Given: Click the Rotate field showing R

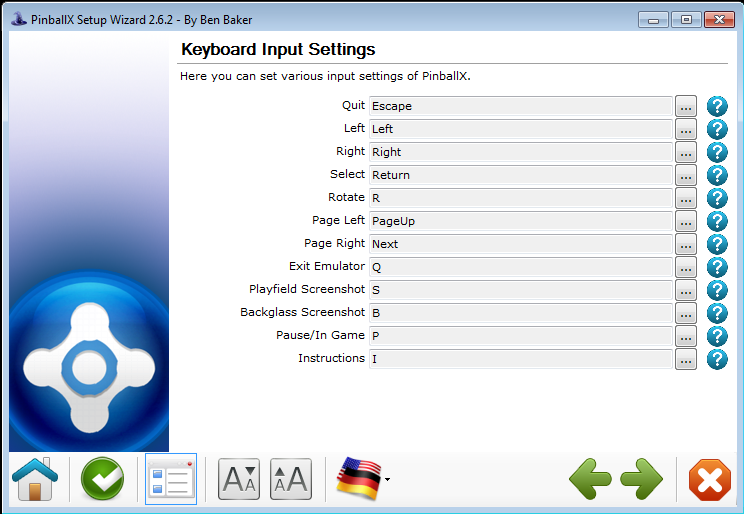Looking at the screenshot, I should [x=521, y=198].
